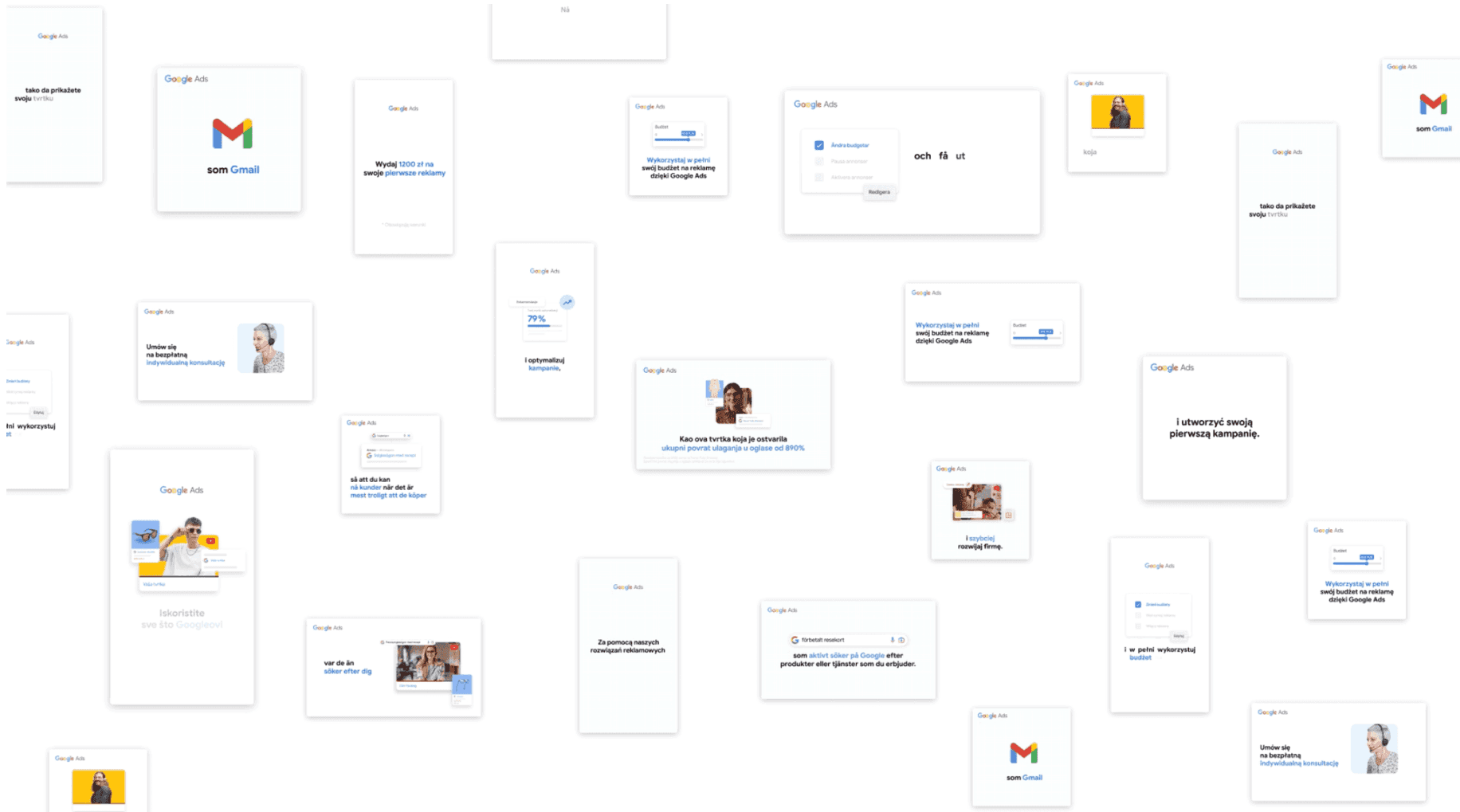
Task: Click the koja text
Action: click(1089, 152)
